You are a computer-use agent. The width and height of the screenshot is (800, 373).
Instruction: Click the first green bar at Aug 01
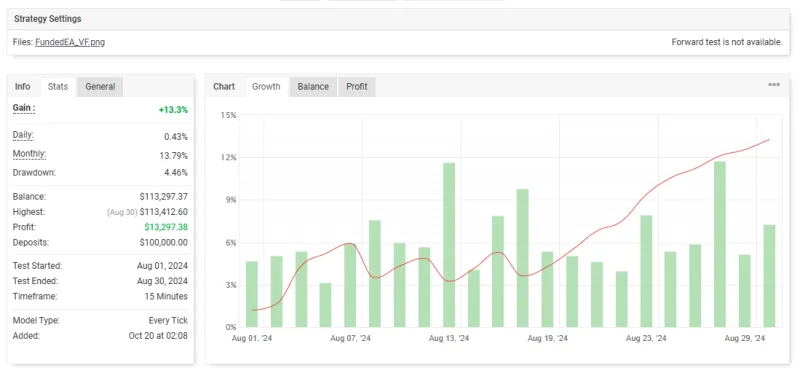tap(252, 294)
